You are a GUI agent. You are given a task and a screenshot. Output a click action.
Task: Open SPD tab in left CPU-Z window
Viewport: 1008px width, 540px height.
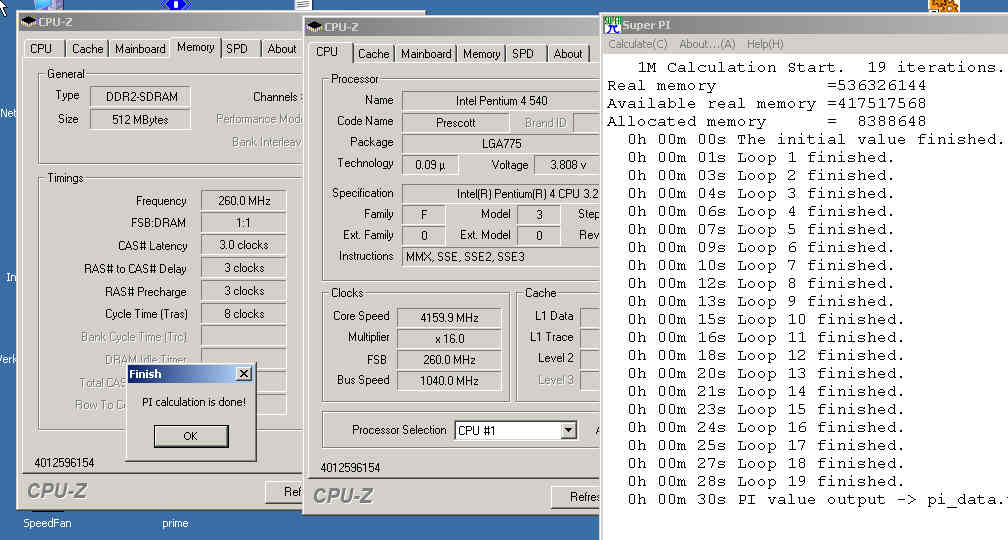(x=237, y=49)
